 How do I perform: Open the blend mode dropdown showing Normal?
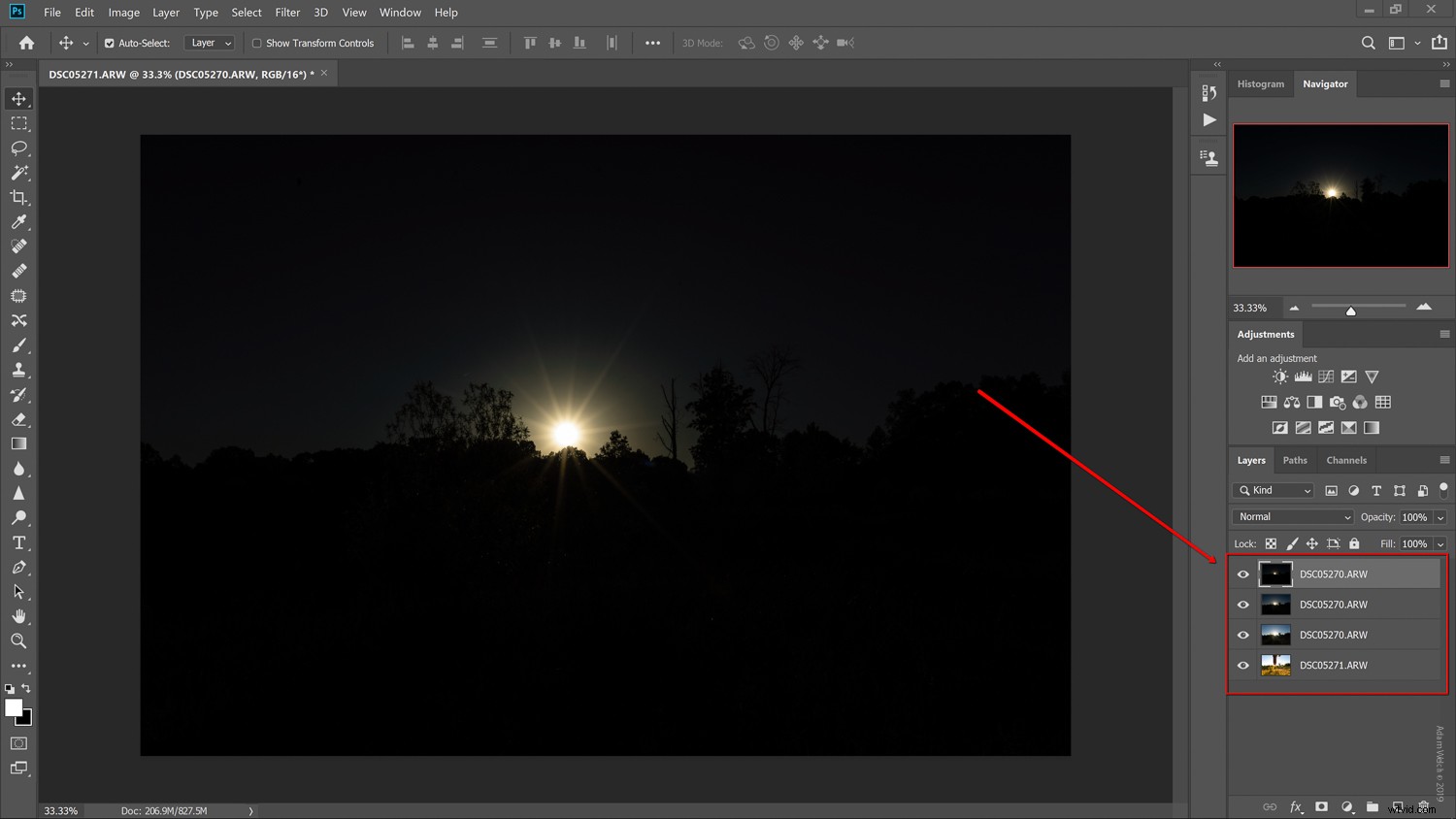[1292, 516]
